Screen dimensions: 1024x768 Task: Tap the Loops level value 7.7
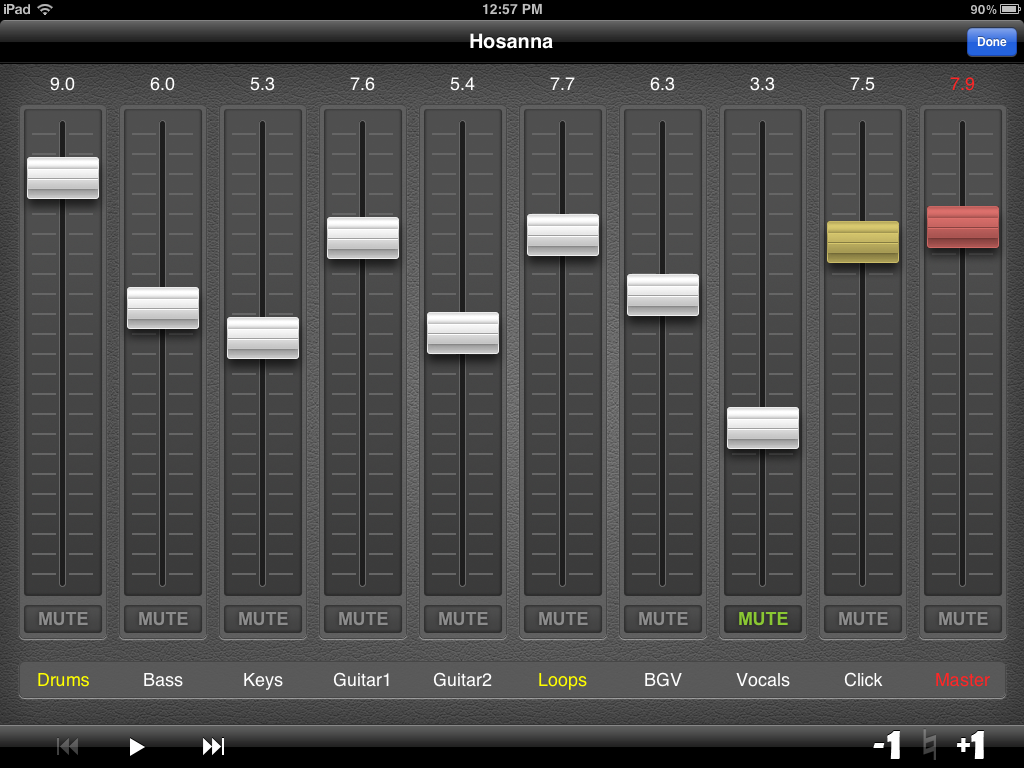tap(562, 84)
